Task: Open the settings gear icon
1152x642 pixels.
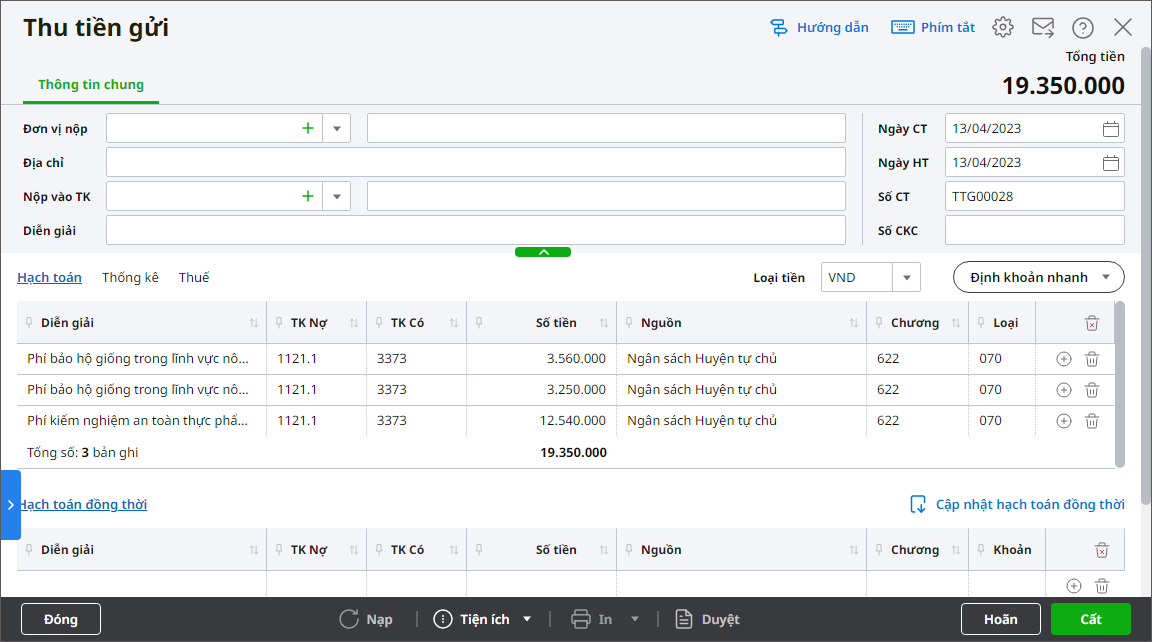Action: (1003, 27)
